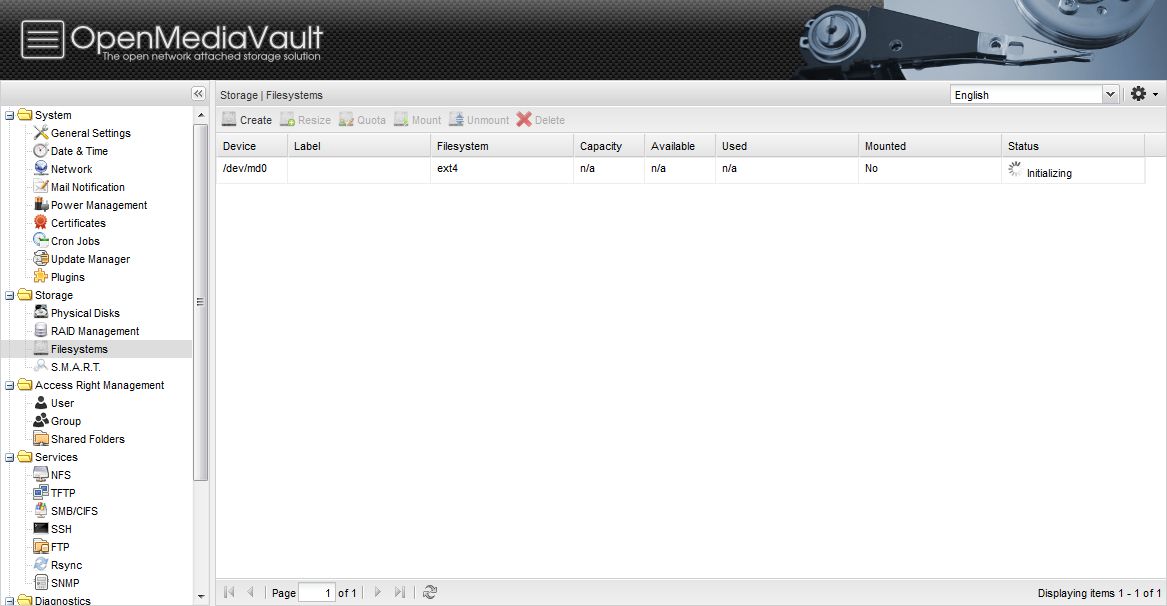The height and width of the screenshot is (606, 1167).
Task: Open the SNMP service icon
Action: coord(41,582)
